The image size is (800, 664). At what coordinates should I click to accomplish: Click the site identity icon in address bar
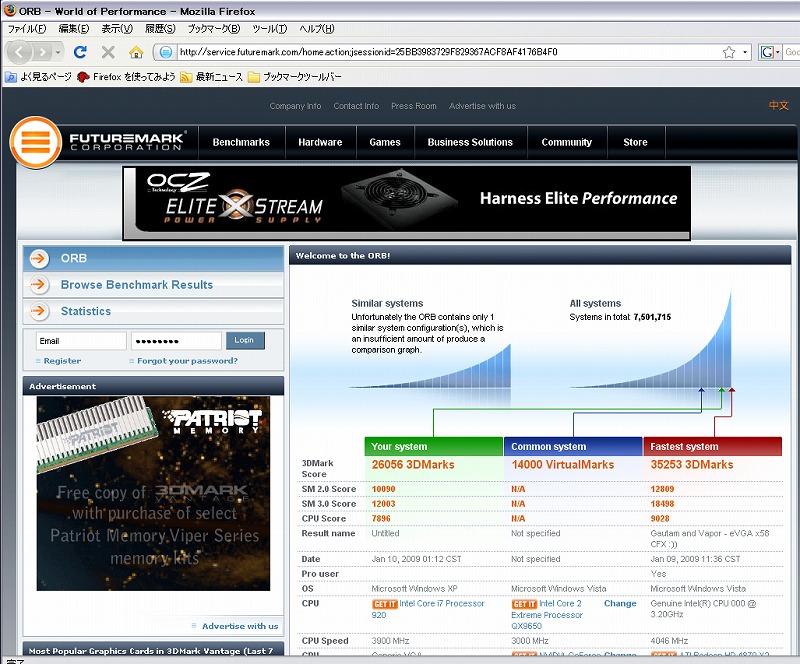click(x=165, y=52)
